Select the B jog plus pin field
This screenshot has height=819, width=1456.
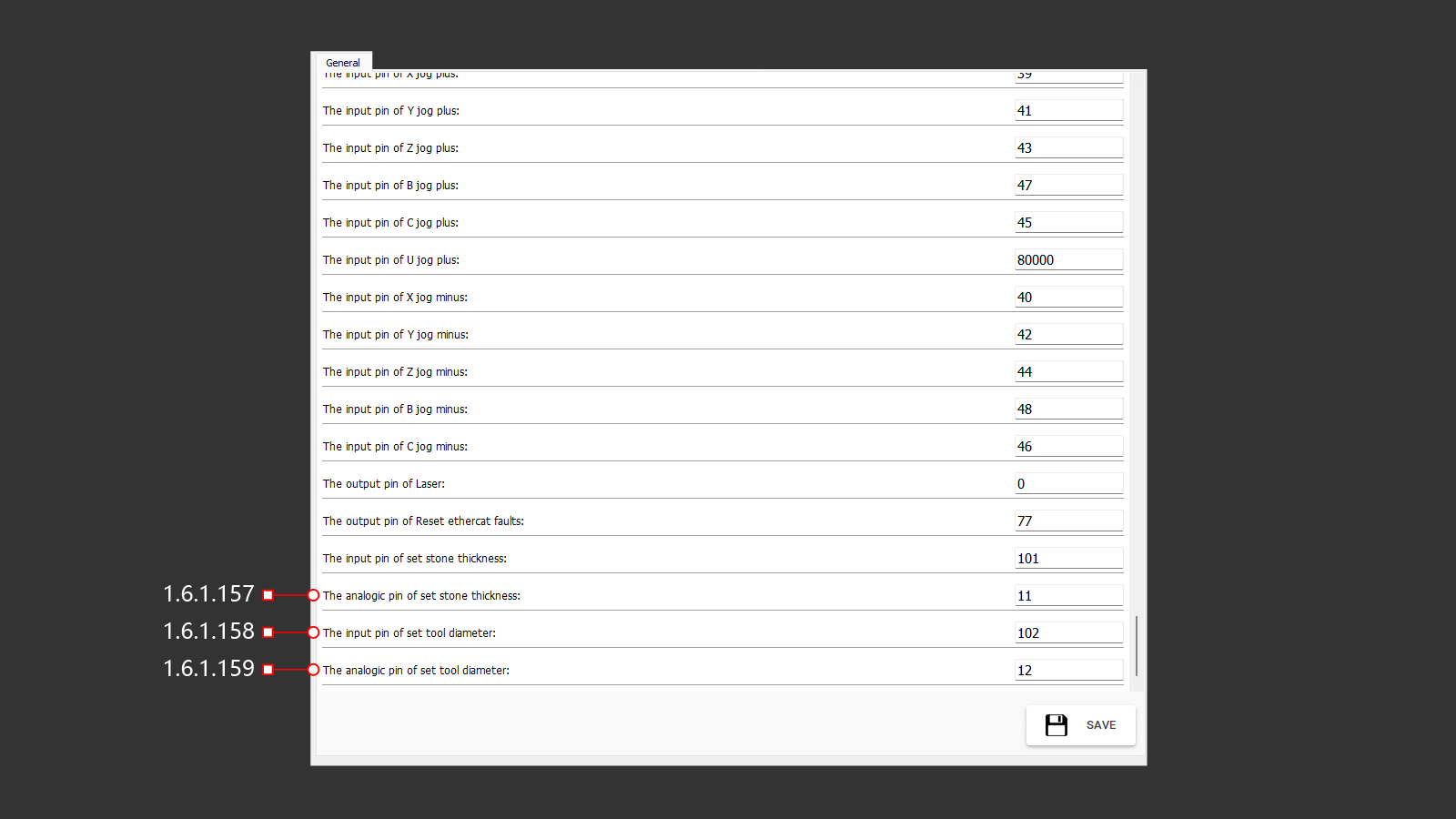pyautogui.click(x=1067, y=186)
